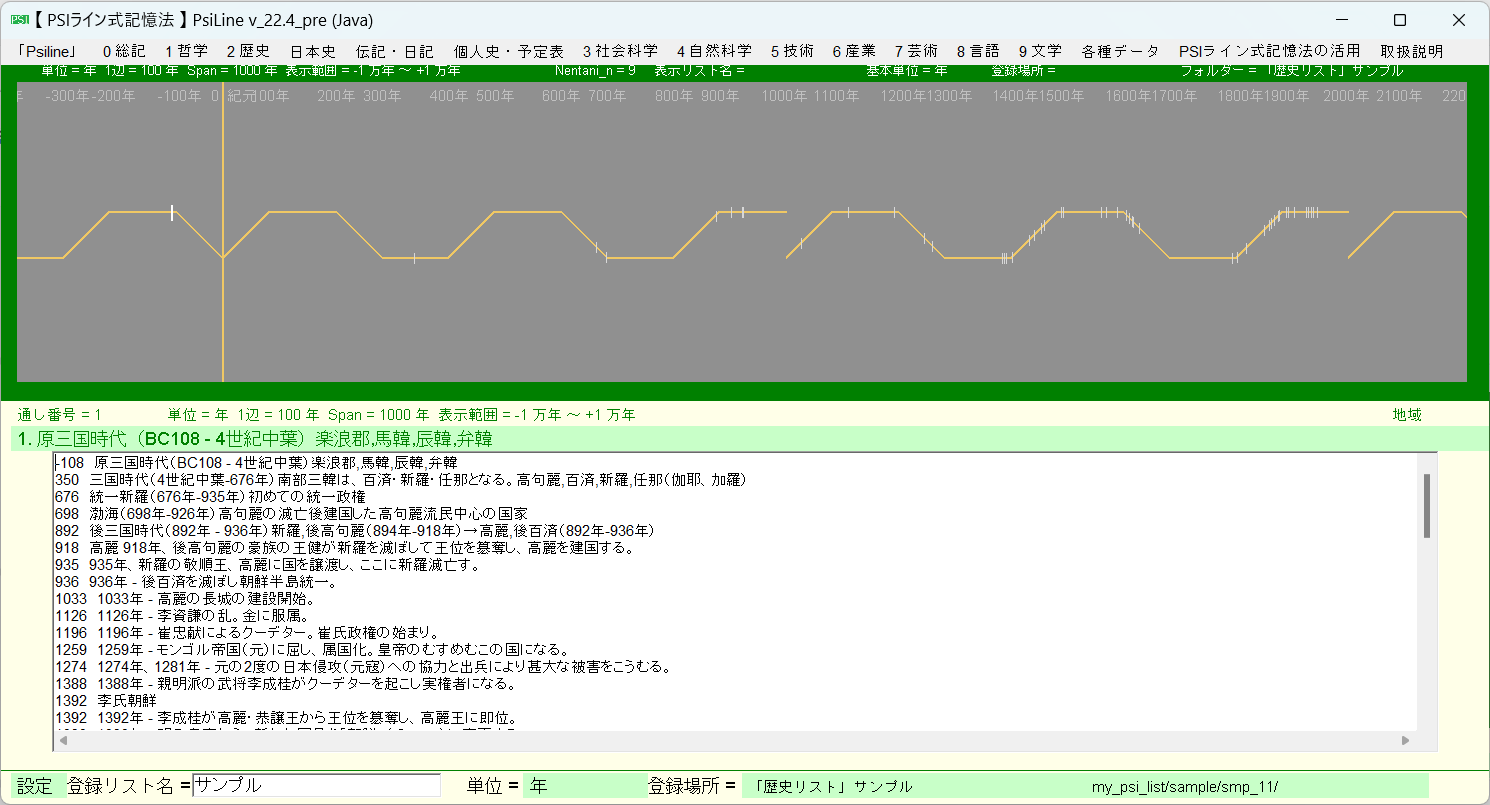Screen dimensions: 1490x805
Task: Open the 4 自然科学 menu
Action: pos(714,51)
